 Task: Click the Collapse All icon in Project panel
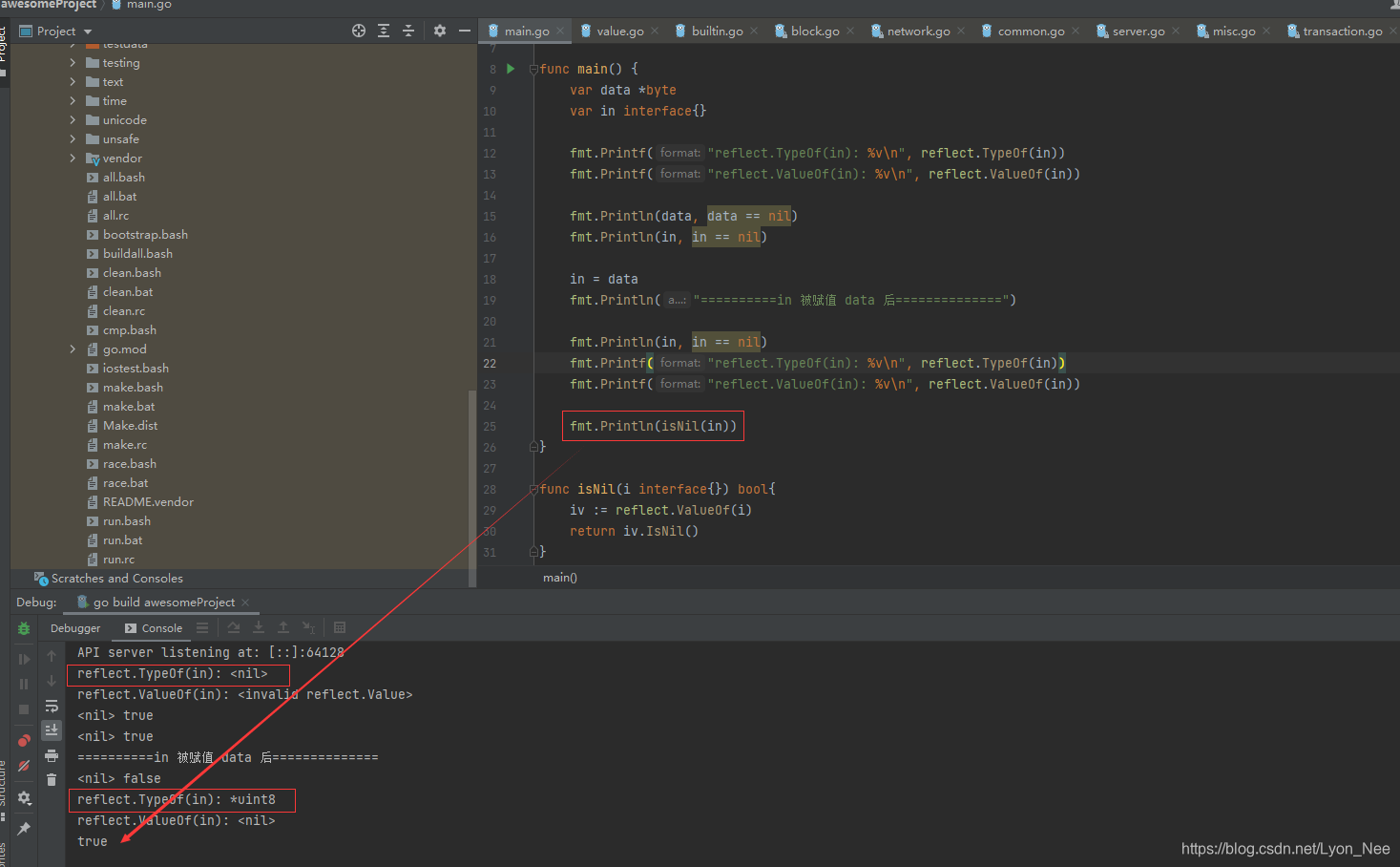[408, 31]
